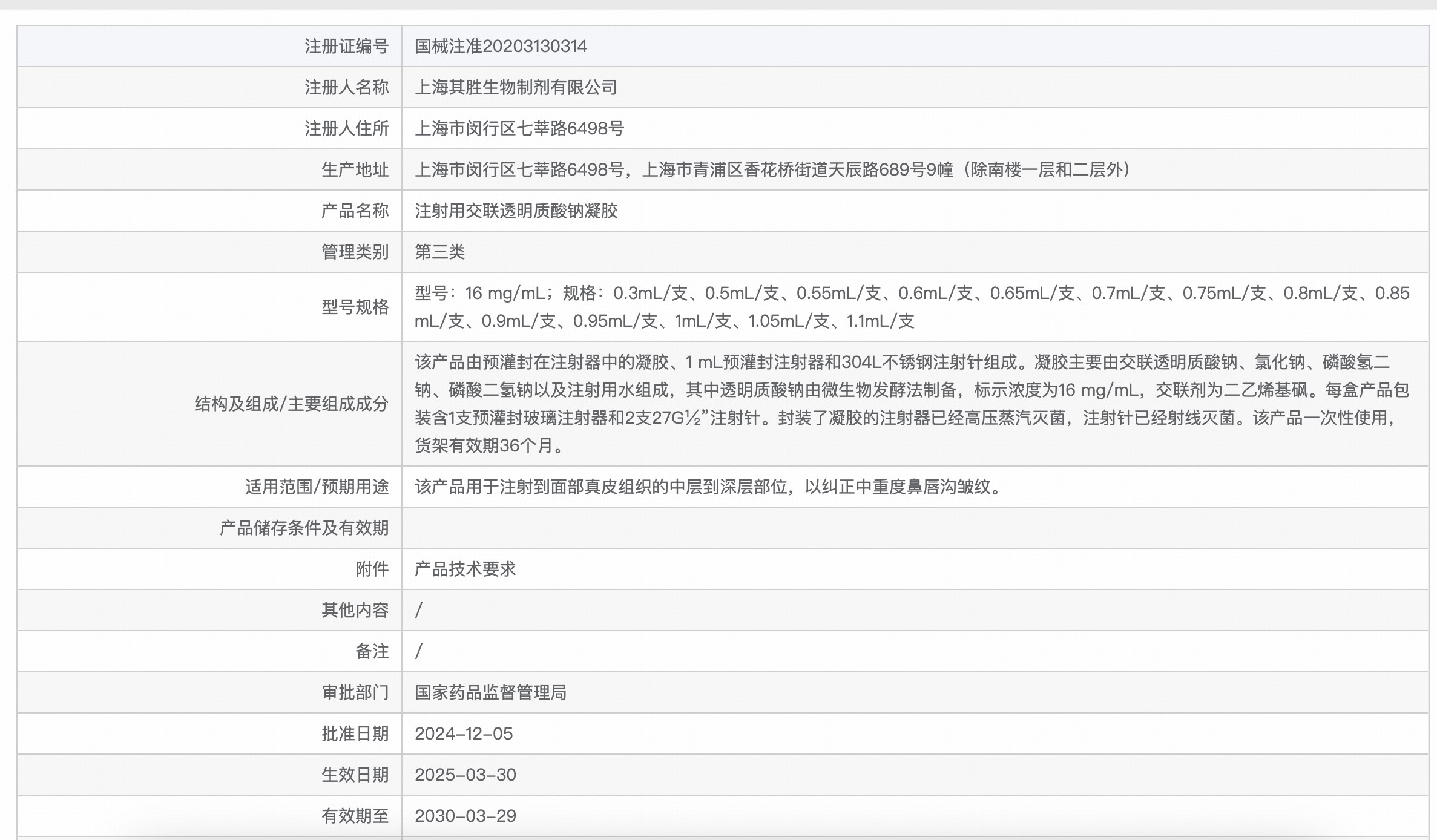Viewport: 1437px width, 840px height.
Task: Click the 附件 label cell
Action: tap(372, 569)
